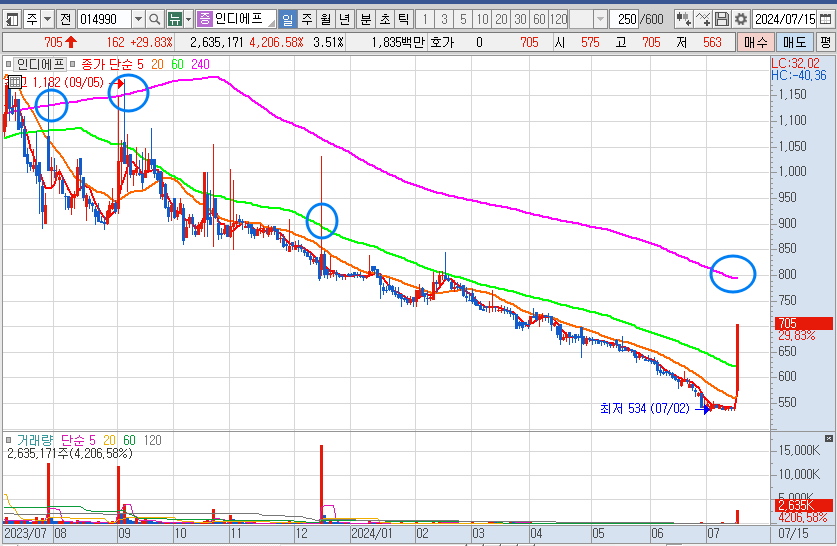Open stock search magnifier
The image size is (837, 546).
click(154, 20)
